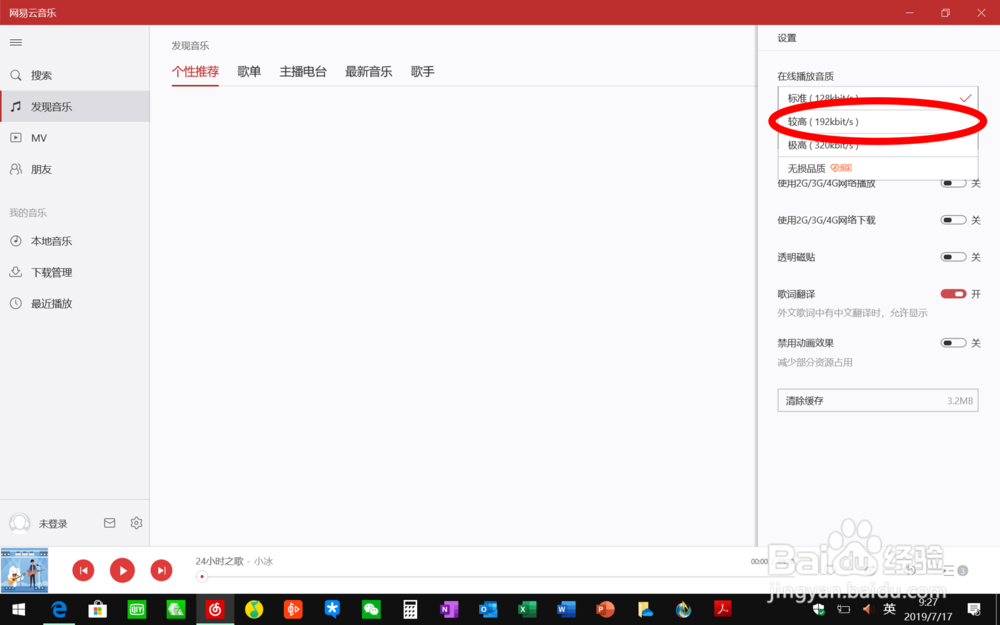This screenshot has height=625, width=1000.
Task: Select 发现音乐 in the sidebar
Action: click(x=75, y=107)
